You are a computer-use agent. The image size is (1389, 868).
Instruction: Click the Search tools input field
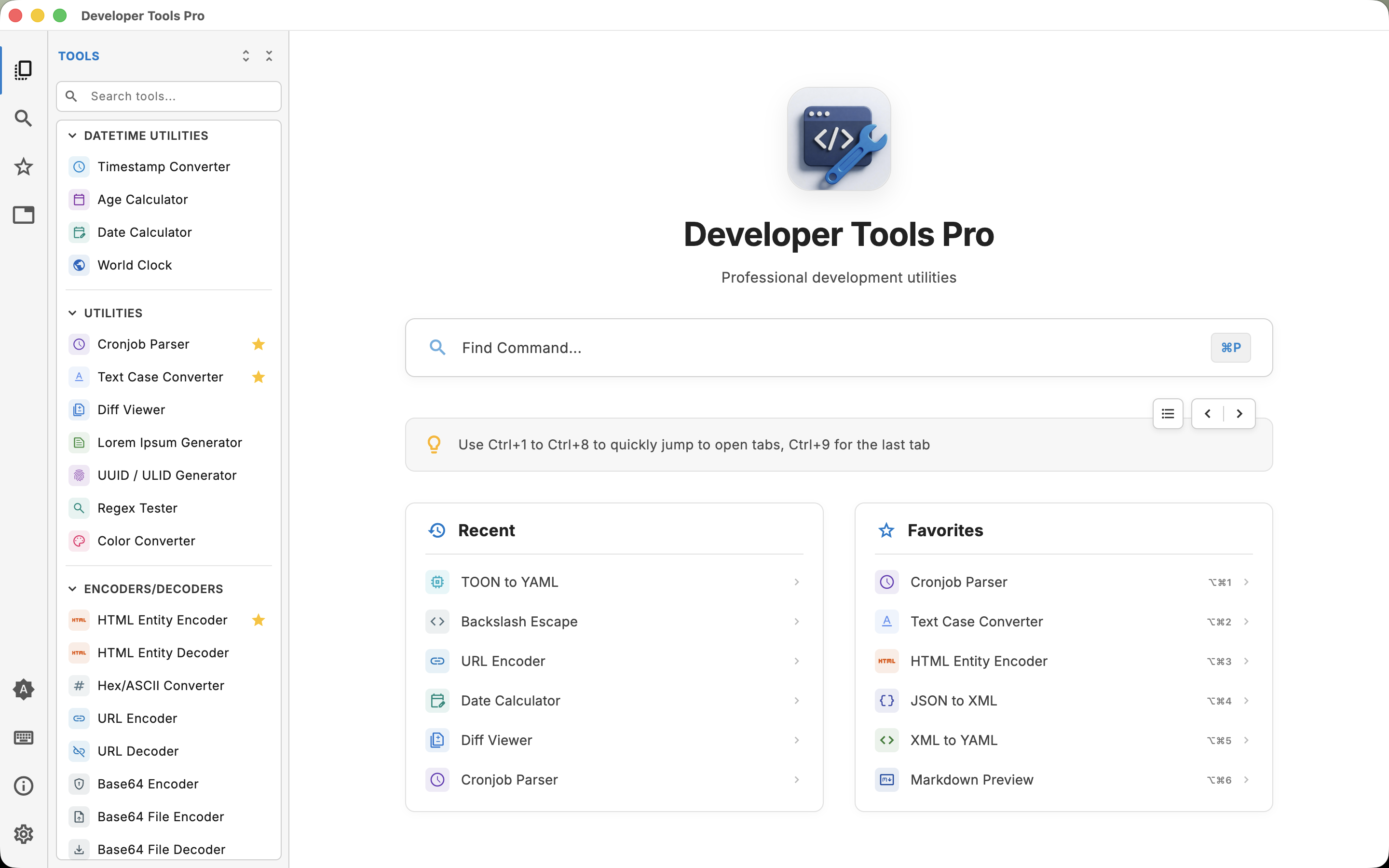tap(169, 96)
